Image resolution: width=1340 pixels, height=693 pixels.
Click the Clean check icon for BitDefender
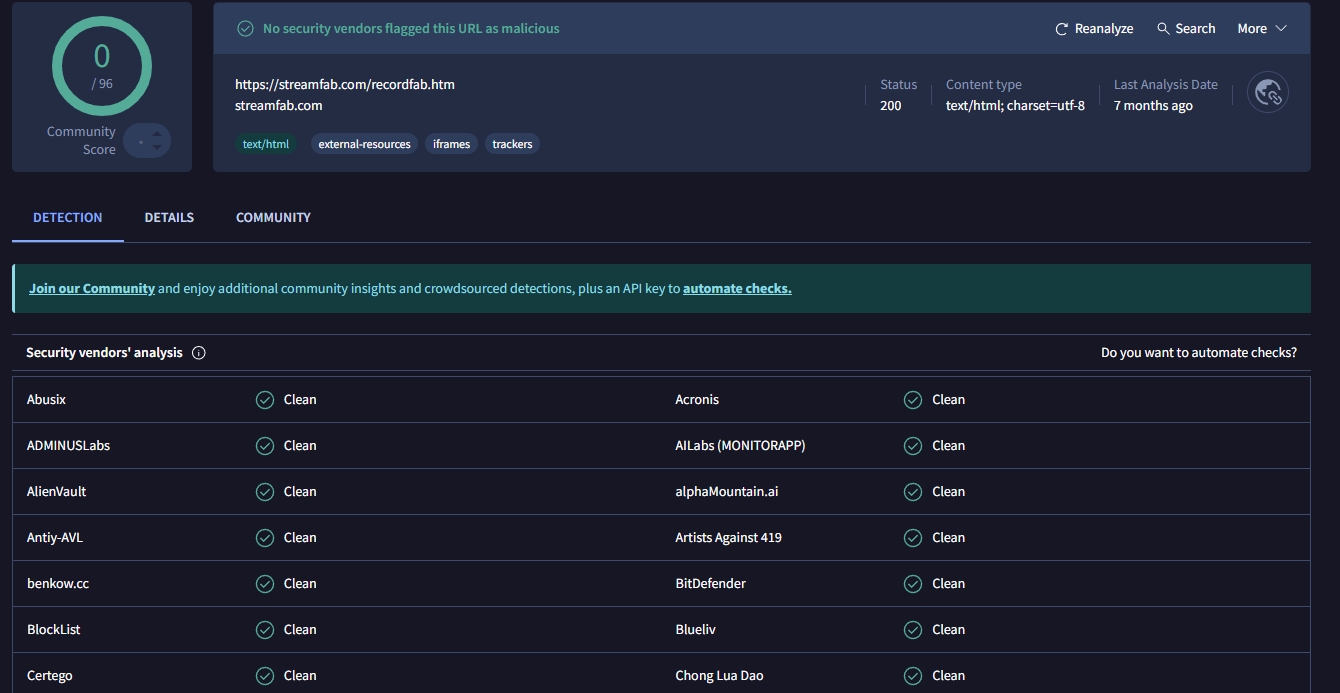913,584
